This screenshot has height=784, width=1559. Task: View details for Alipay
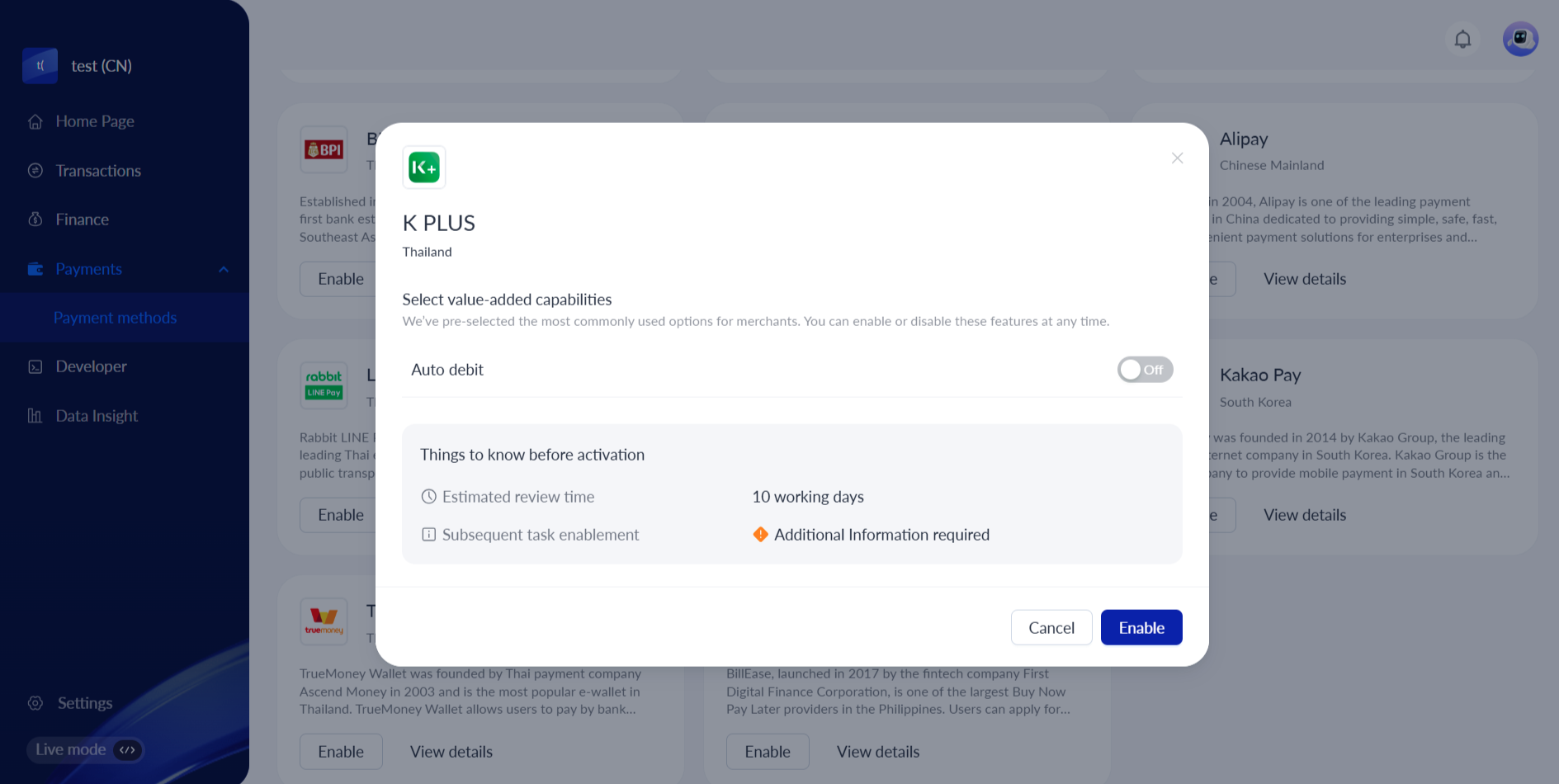[1304, 279]
